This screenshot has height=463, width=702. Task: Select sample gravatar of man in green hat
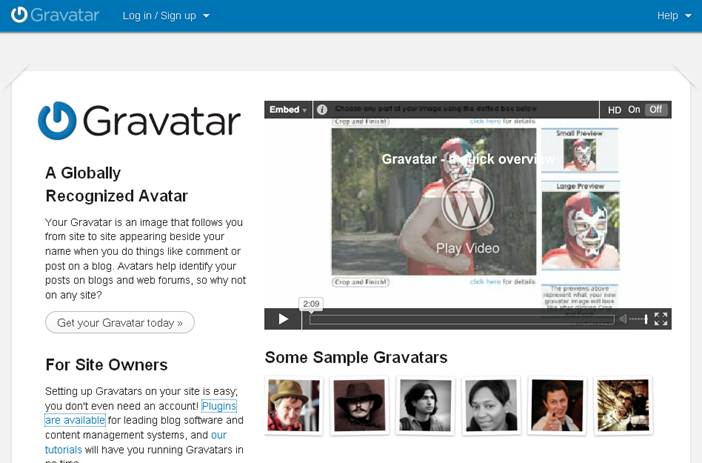pyautogui.click(x=294, y=406)
